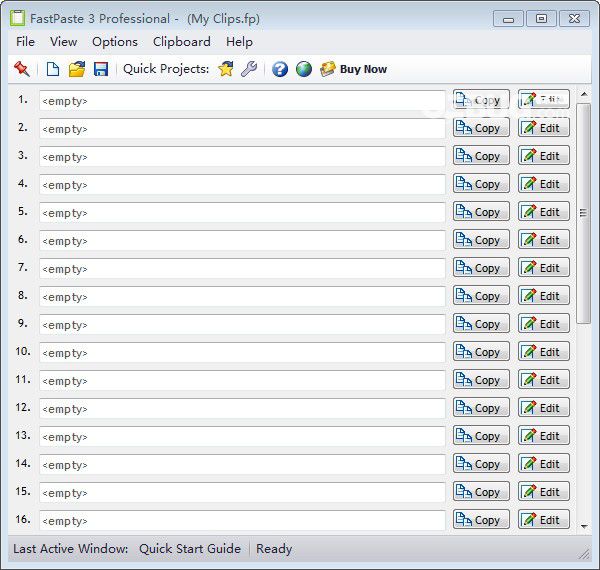Focus the clip 13 empty text field
Image resolution: width=600 pixels, height=570 pixels.
(x=242, y=437)
